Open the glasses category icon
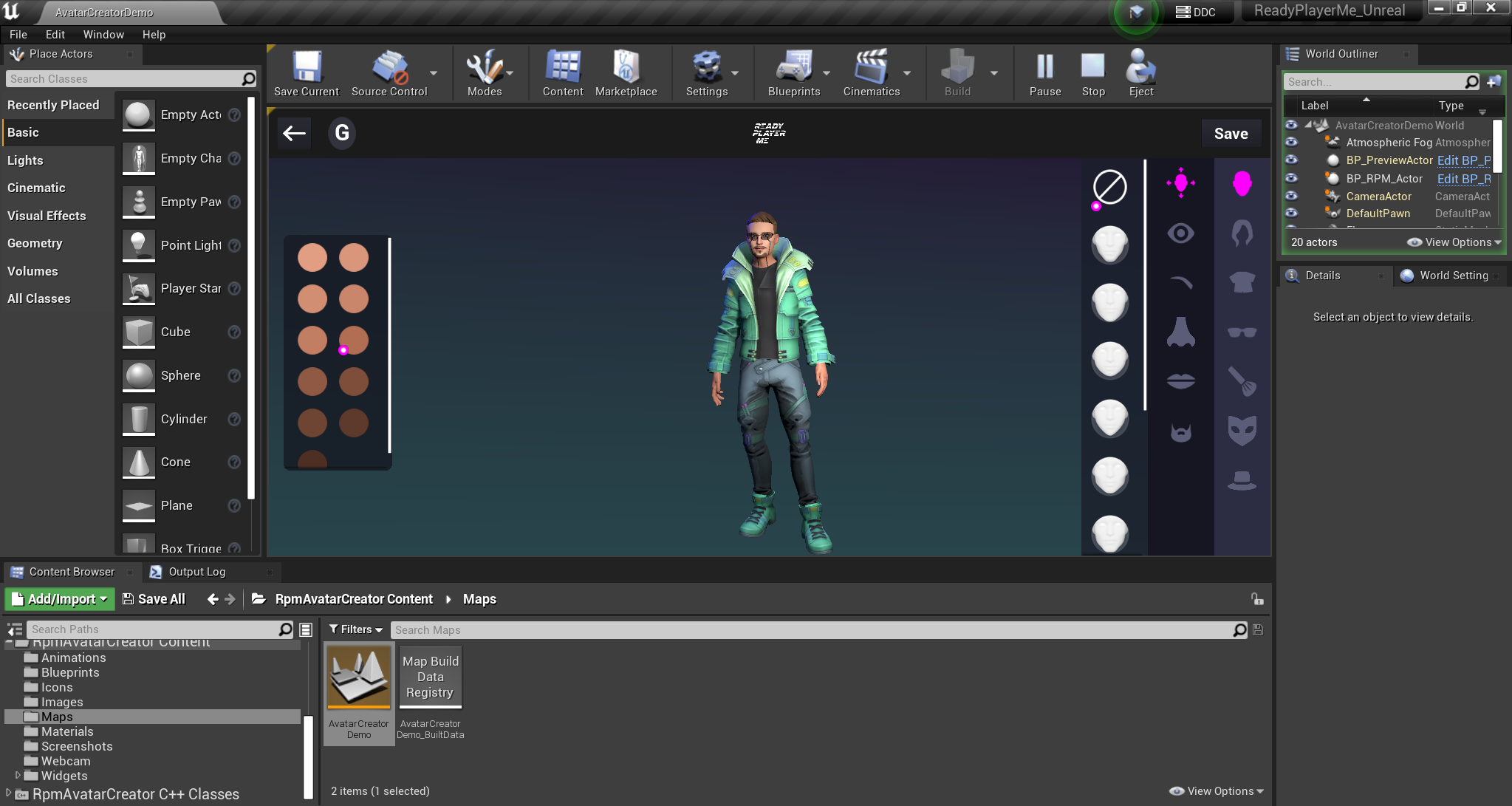 pos(1242,332)
